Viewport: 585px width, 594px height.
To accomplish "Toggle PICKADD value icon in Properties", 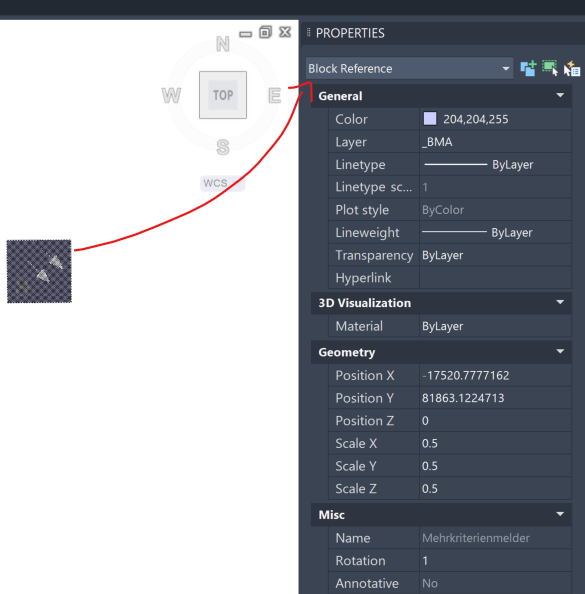I will pos(528,69).
